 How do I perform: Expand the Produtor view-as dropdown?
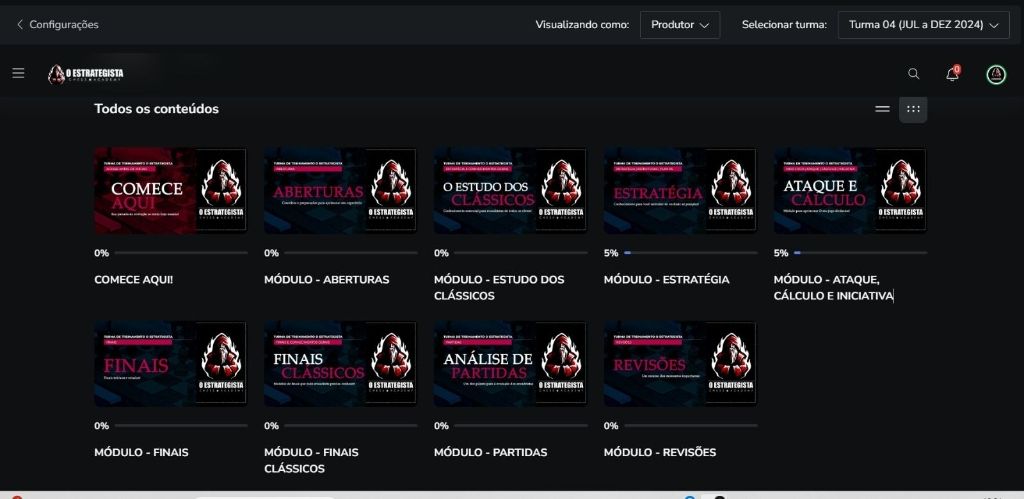679,25
